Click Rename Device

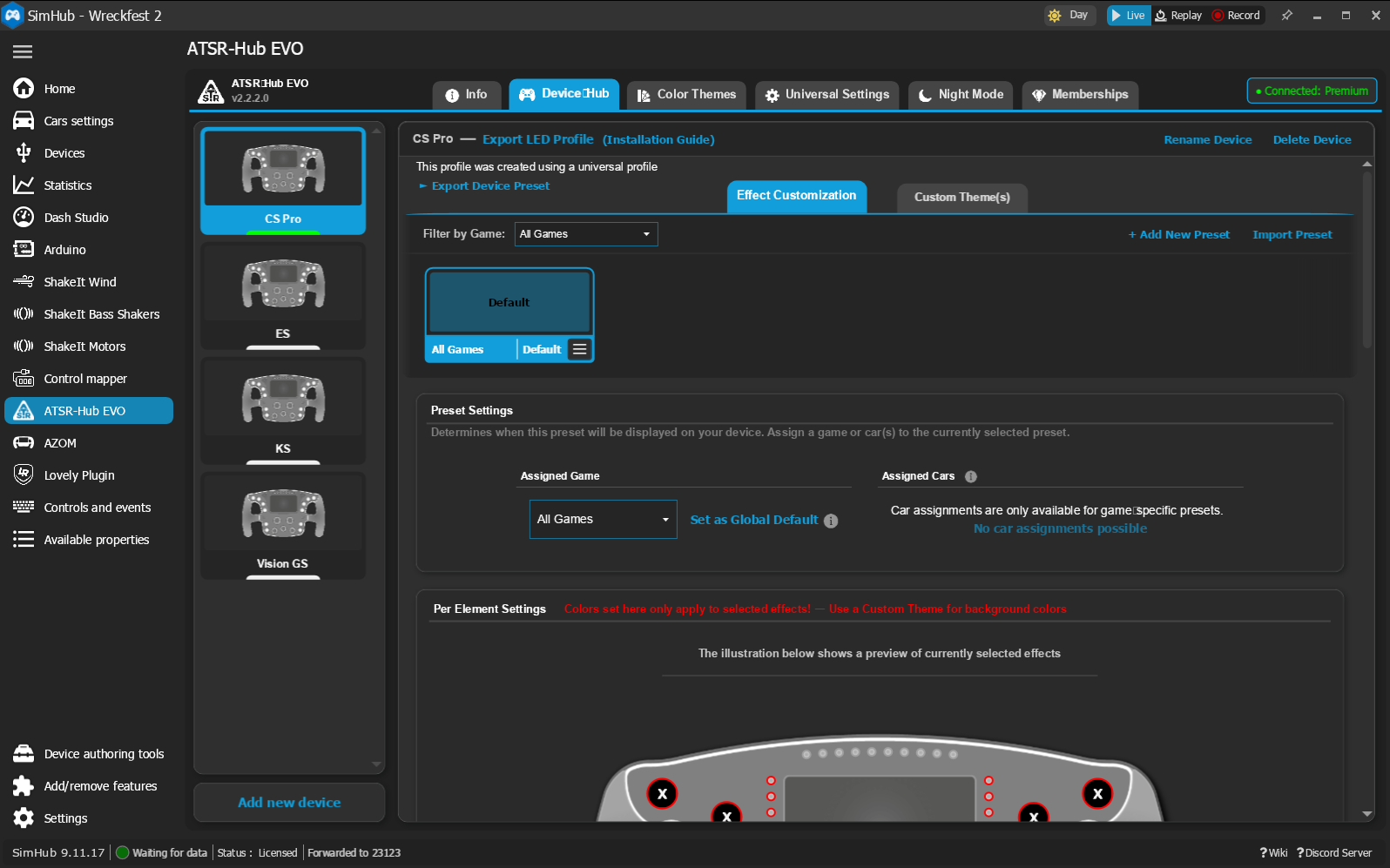point(1208,139)
